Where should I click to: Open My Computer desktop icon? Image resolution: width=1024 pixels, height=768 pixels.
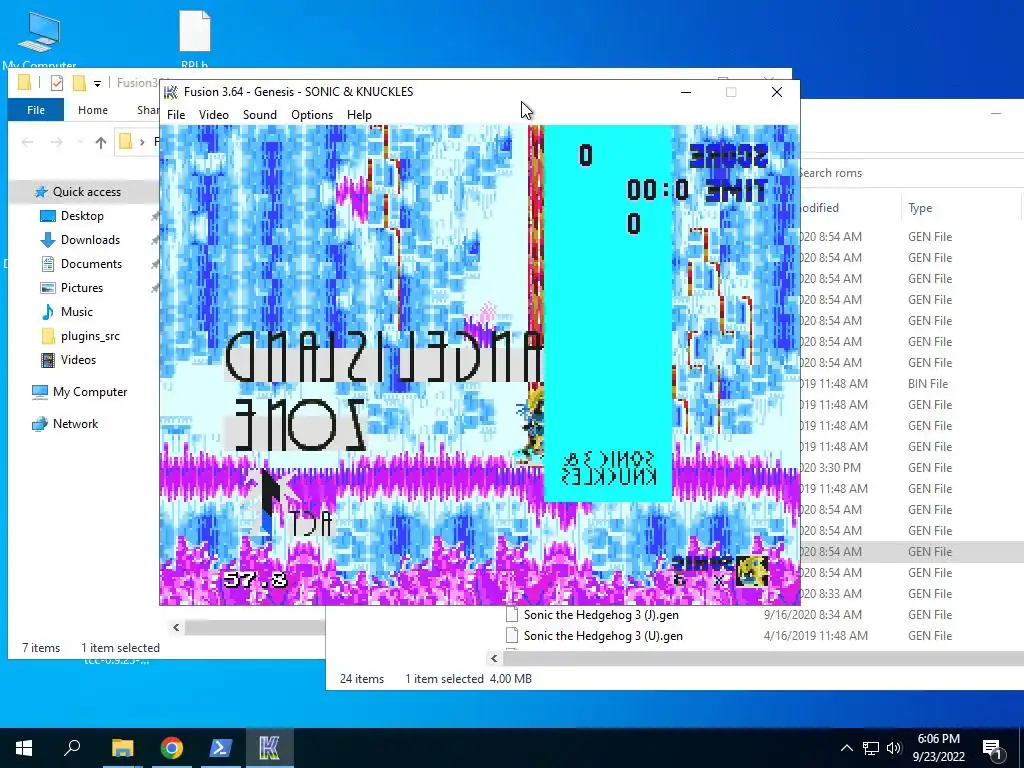point(39,39)
